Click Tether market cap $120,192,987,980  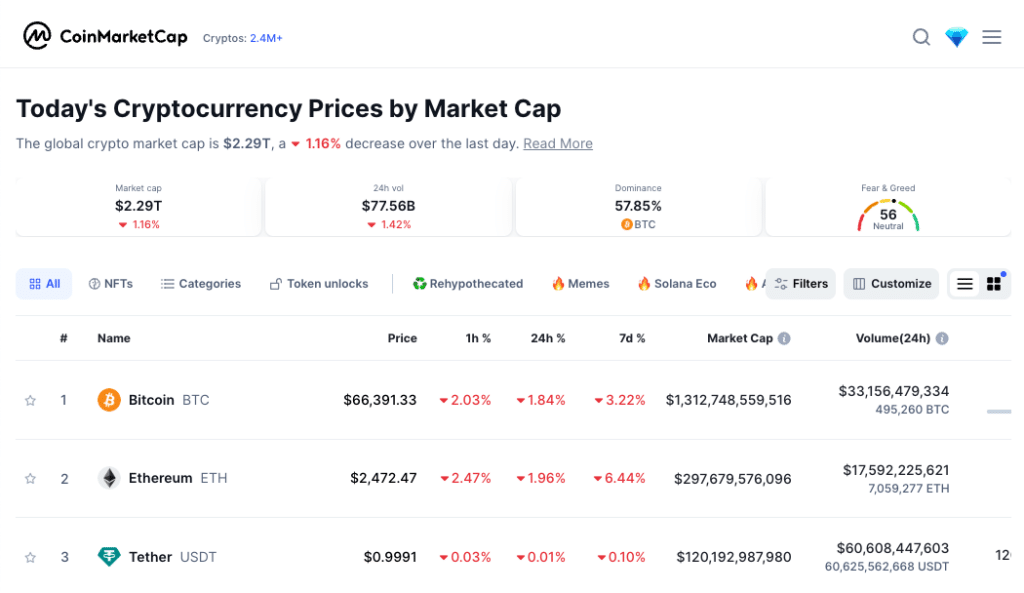coord(734,557)
